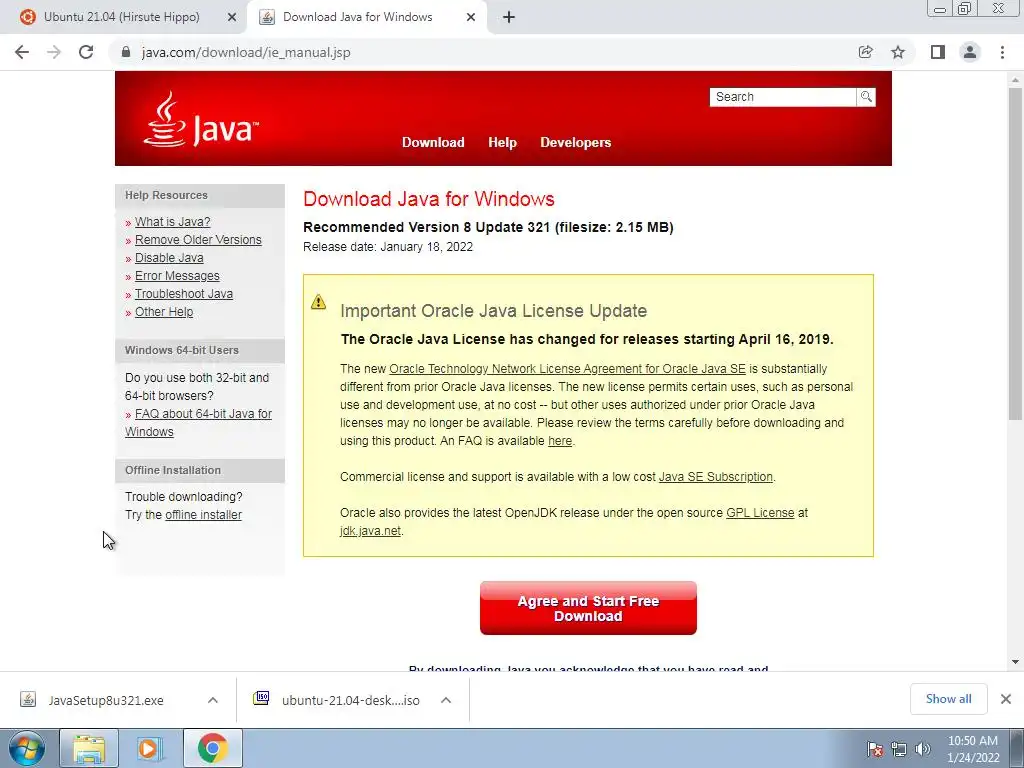Share this page using share icon

click(x=865, y=52)
